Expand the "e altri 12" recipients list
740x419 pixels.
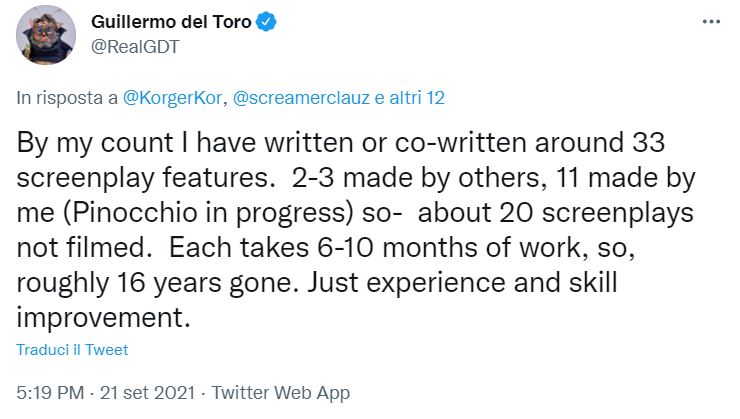[x=410, y=98]
